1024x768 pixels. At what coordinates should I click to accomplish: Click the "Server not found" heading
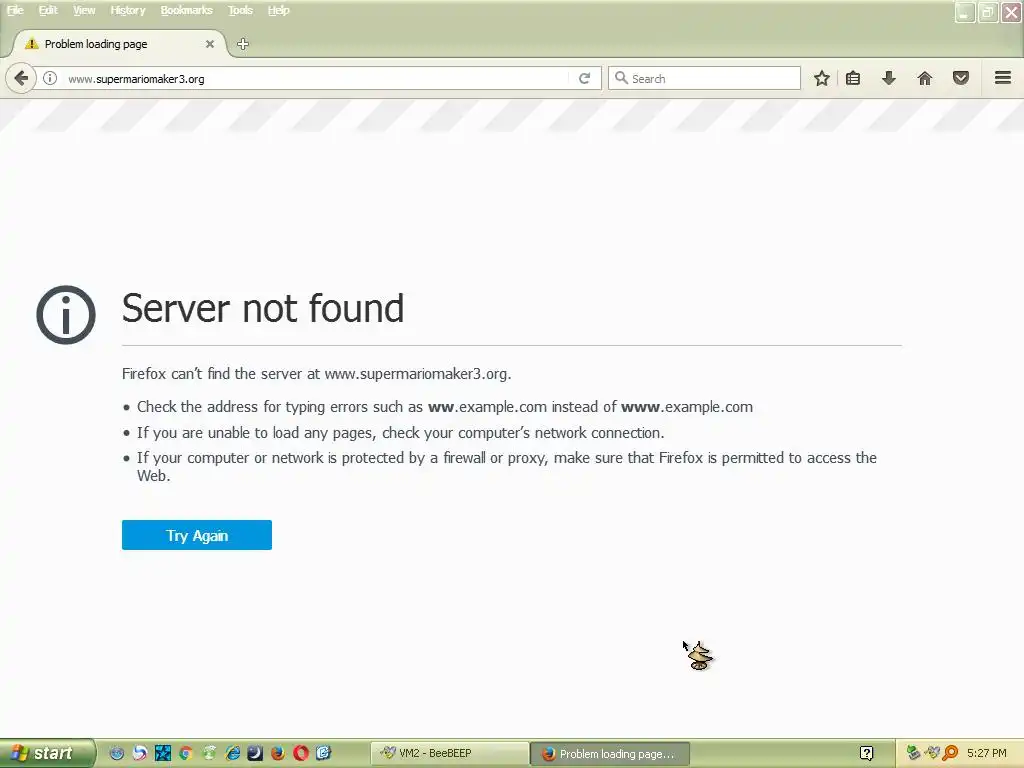[x=263, y=308]
